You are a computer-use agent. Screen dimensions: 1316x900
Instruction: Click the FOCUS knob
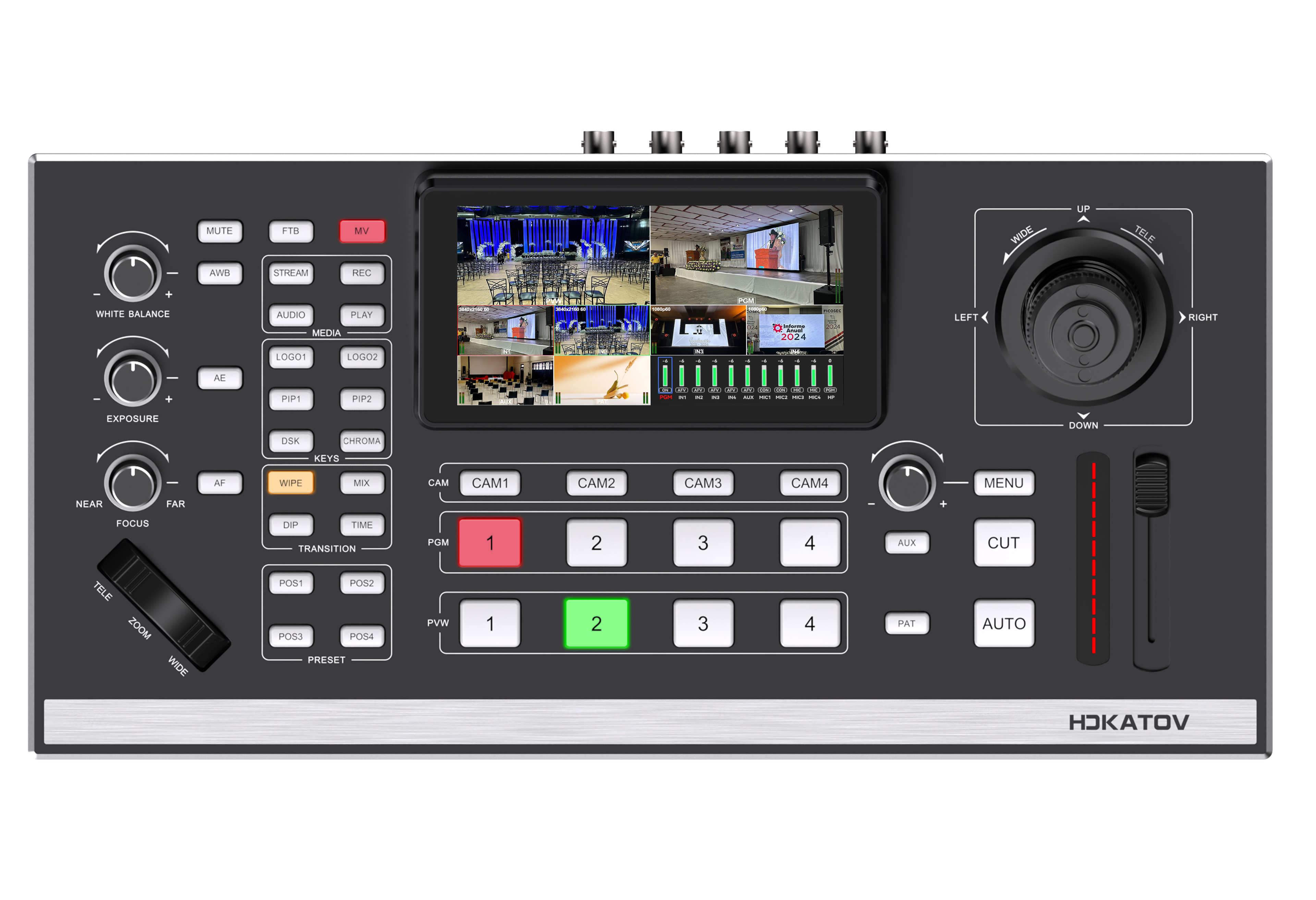click(133, 483)
